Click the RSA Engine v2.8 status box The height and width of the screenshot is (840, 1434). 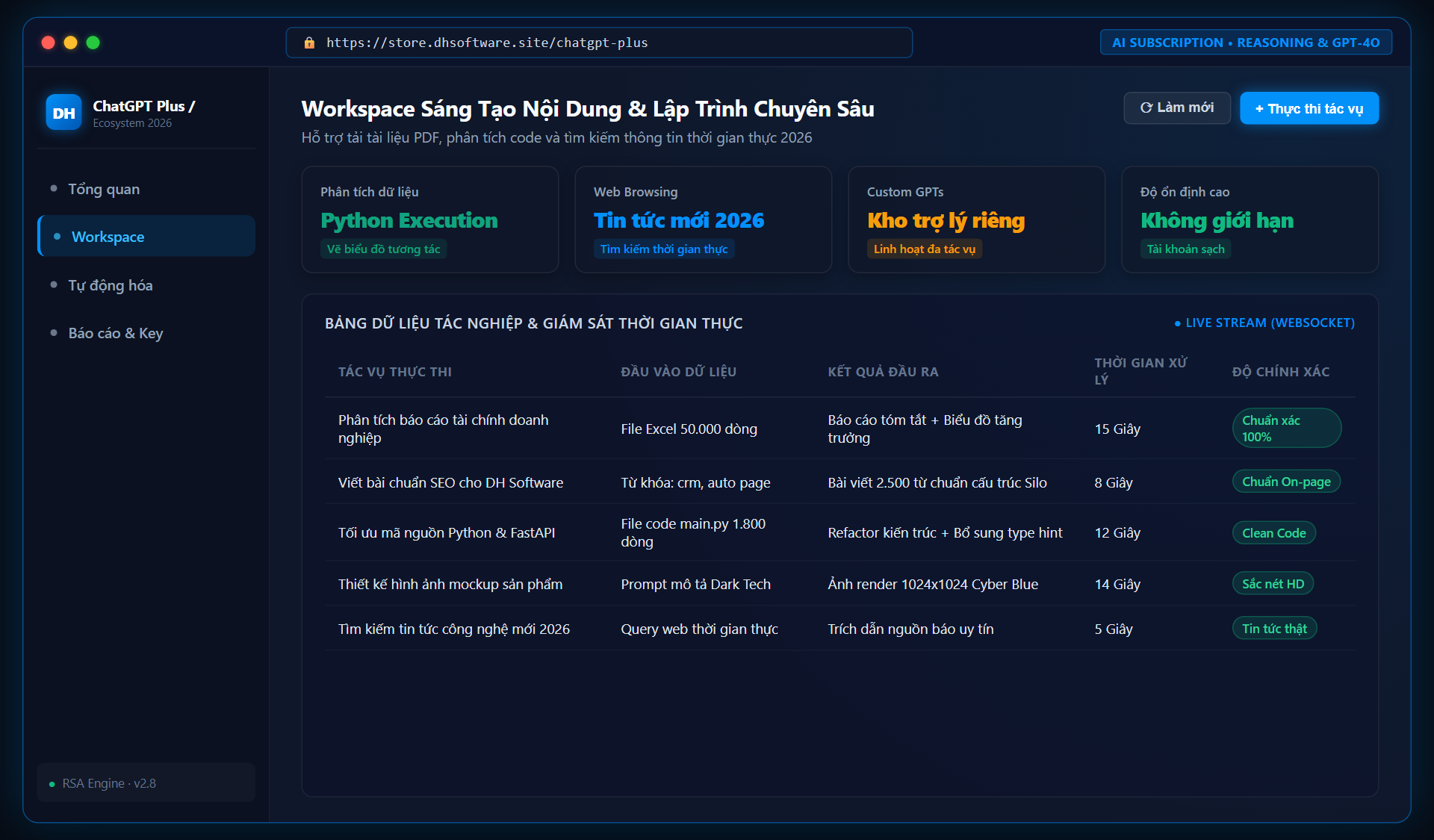pos(146,783)
